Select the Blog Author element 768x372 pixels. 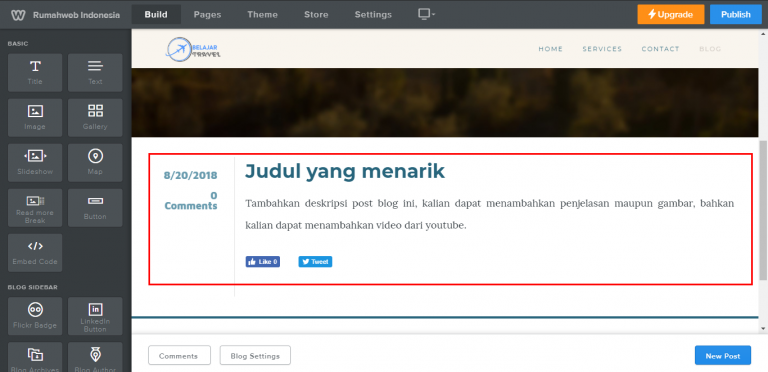pyautogui.click(x=95, y=357)
